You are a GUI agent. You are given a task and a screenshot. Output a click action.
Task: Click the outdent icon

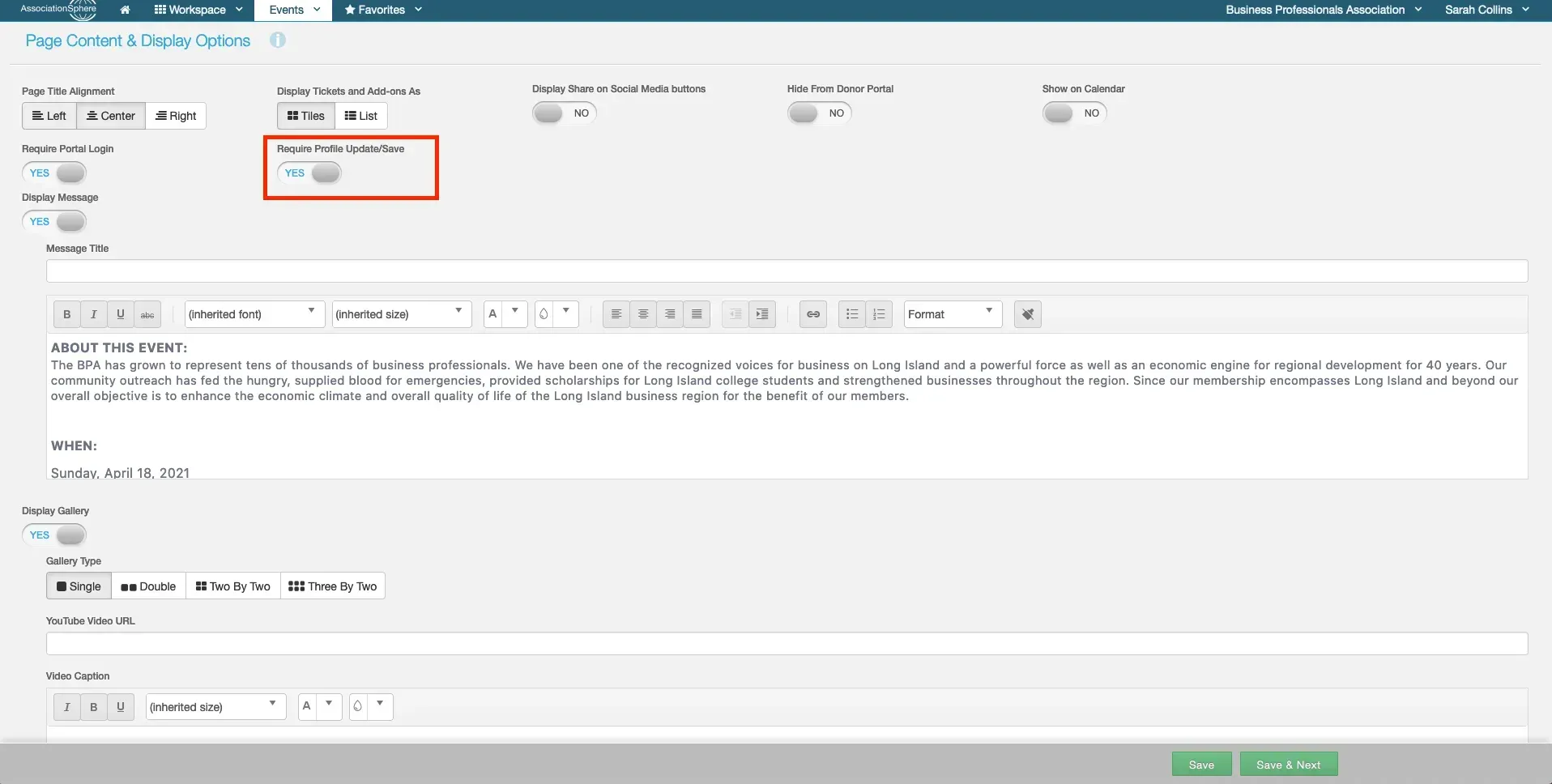(x=735, y=314)
